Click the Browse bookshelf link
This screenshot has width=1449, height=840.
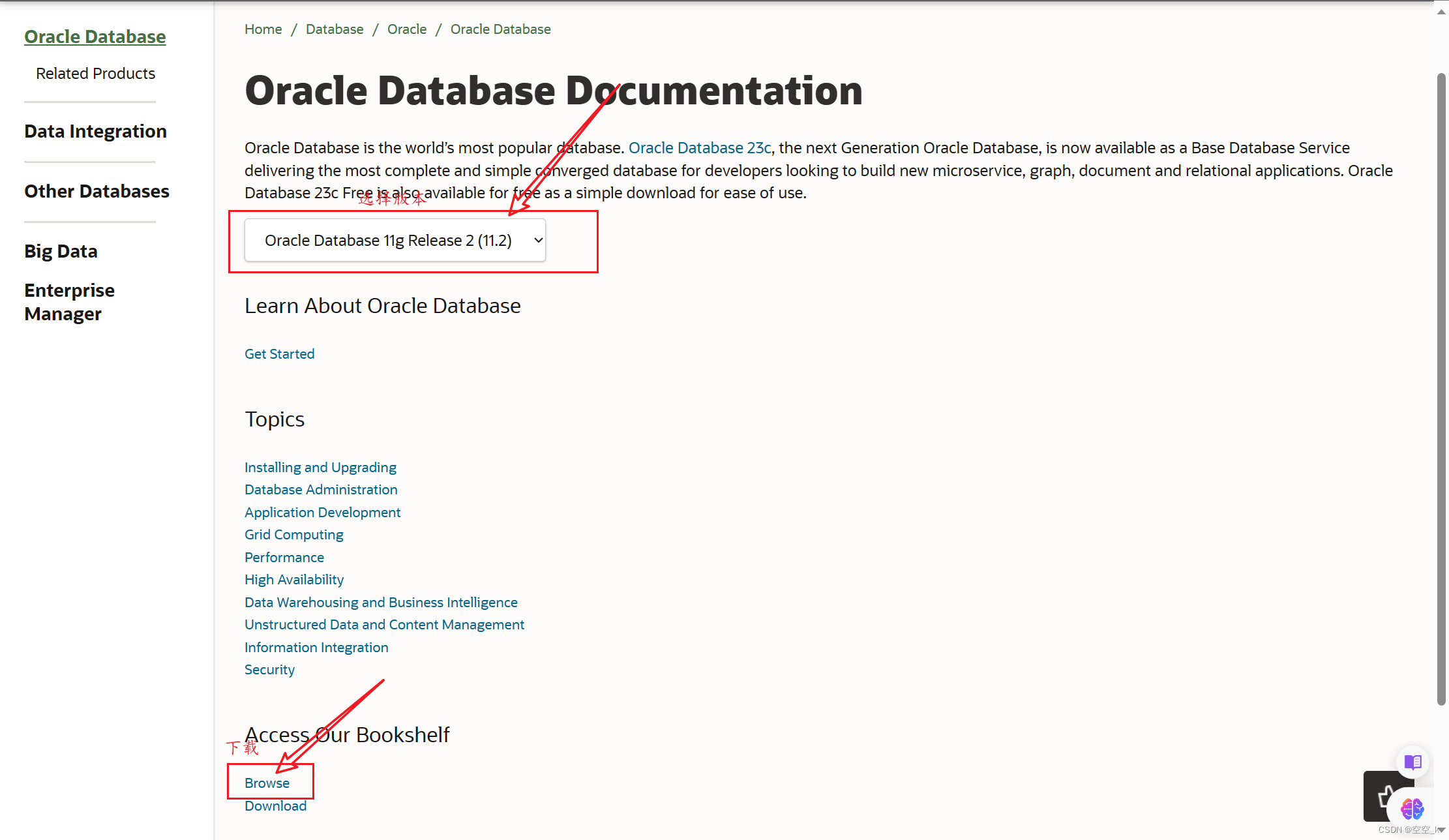pos(267,783)
